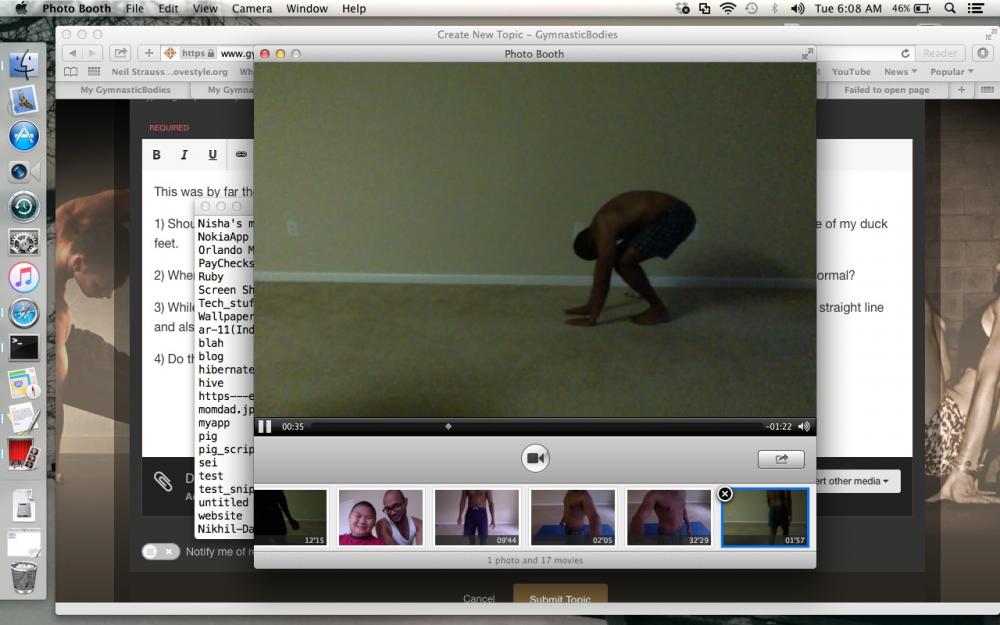This screenshot has width=1000, height=625.
Task: Switch to the Failed to open page tab
Action: click(x=886, y=90)
